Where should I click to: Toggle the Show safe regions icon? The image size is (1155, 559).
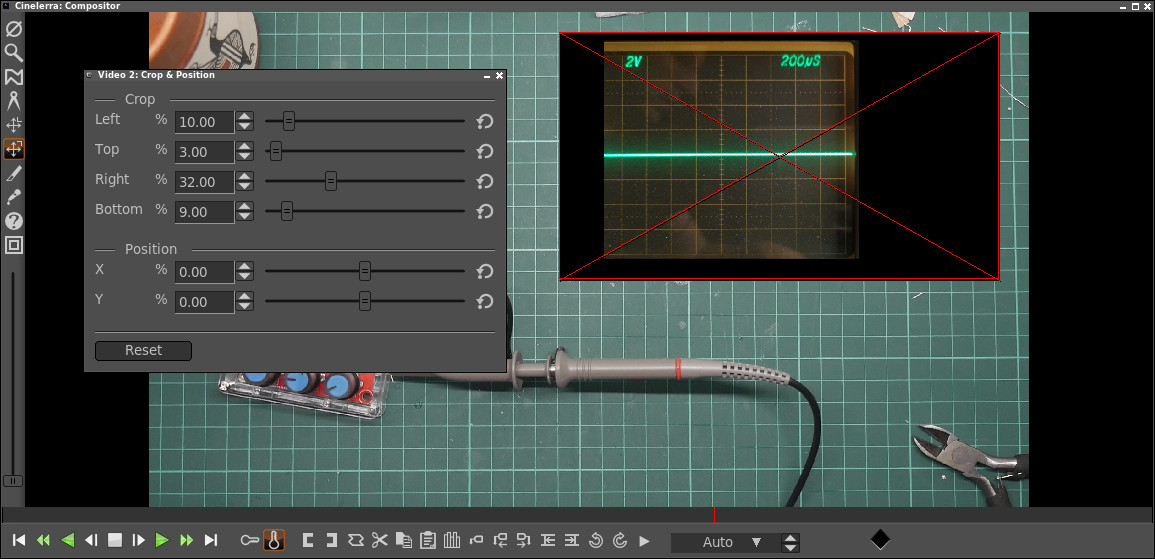pyautogui.click(x=14, y=245)
